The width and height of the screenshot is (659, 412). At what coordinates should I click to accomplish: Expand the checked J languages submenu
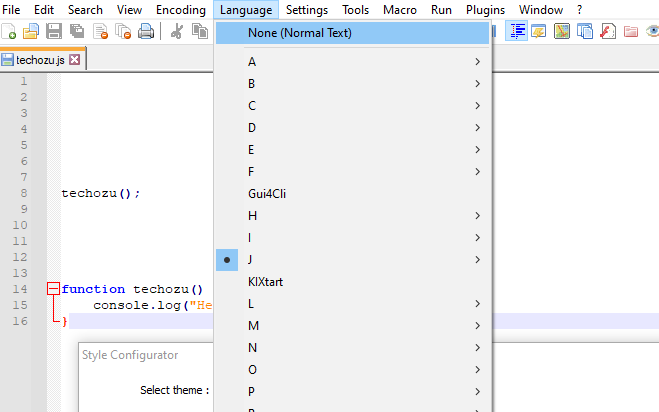point(352,260)
